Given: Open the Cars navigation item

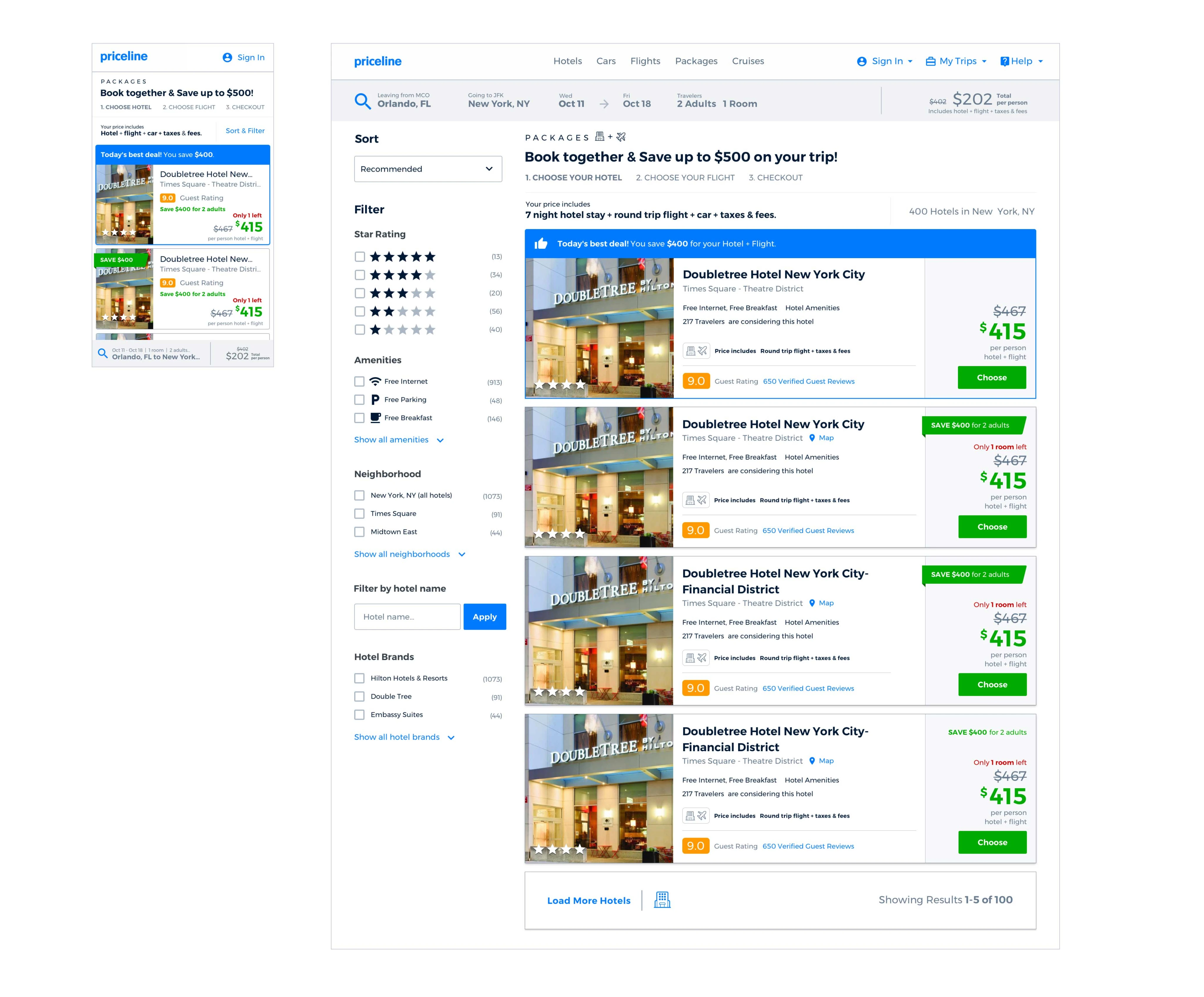Looking at the screenshot, I should coord(606,61).
